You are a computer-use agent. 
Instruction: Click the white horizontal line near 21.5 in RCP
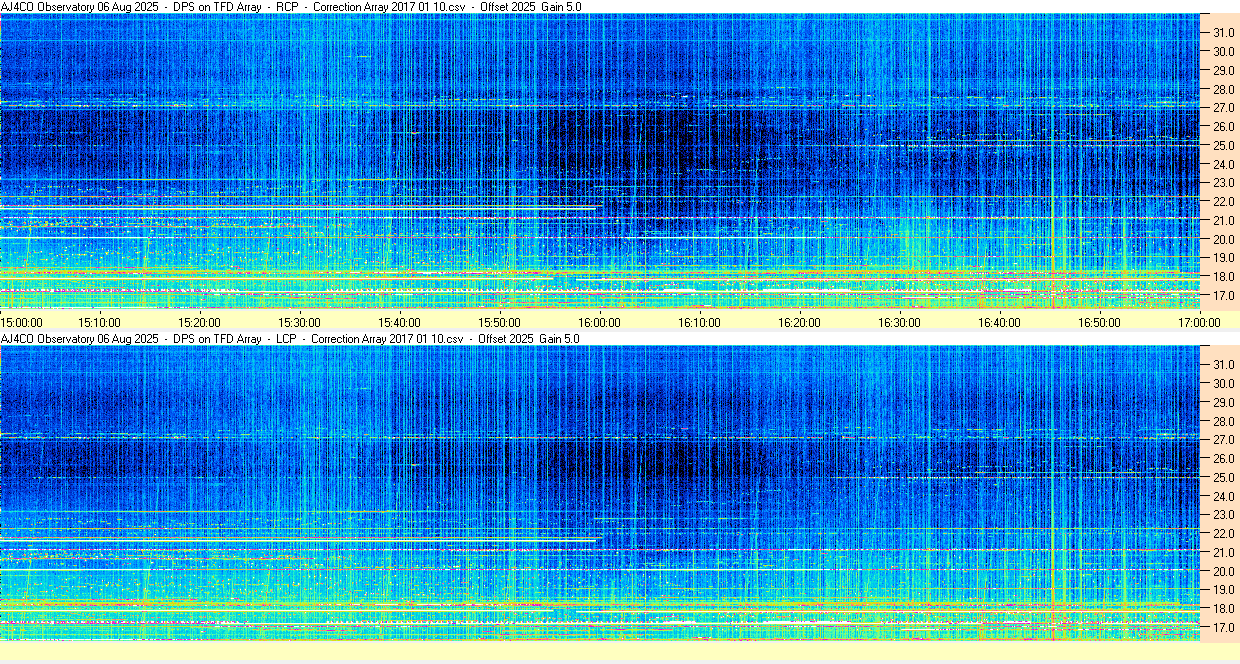[300, 208]
